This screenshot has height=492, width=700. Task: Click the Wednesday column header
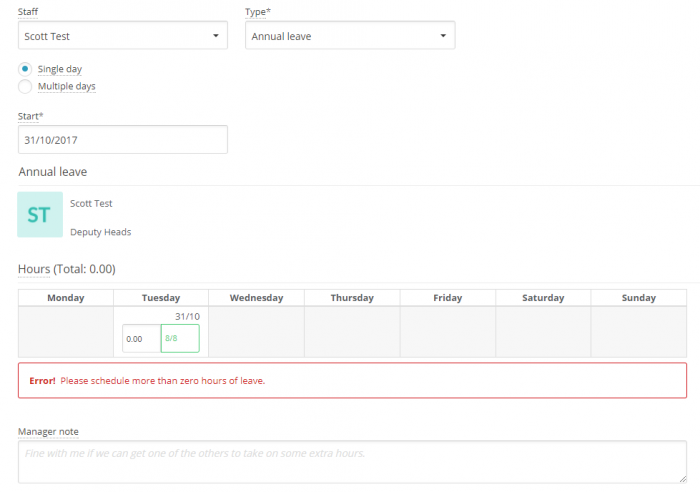coord(256,298)
